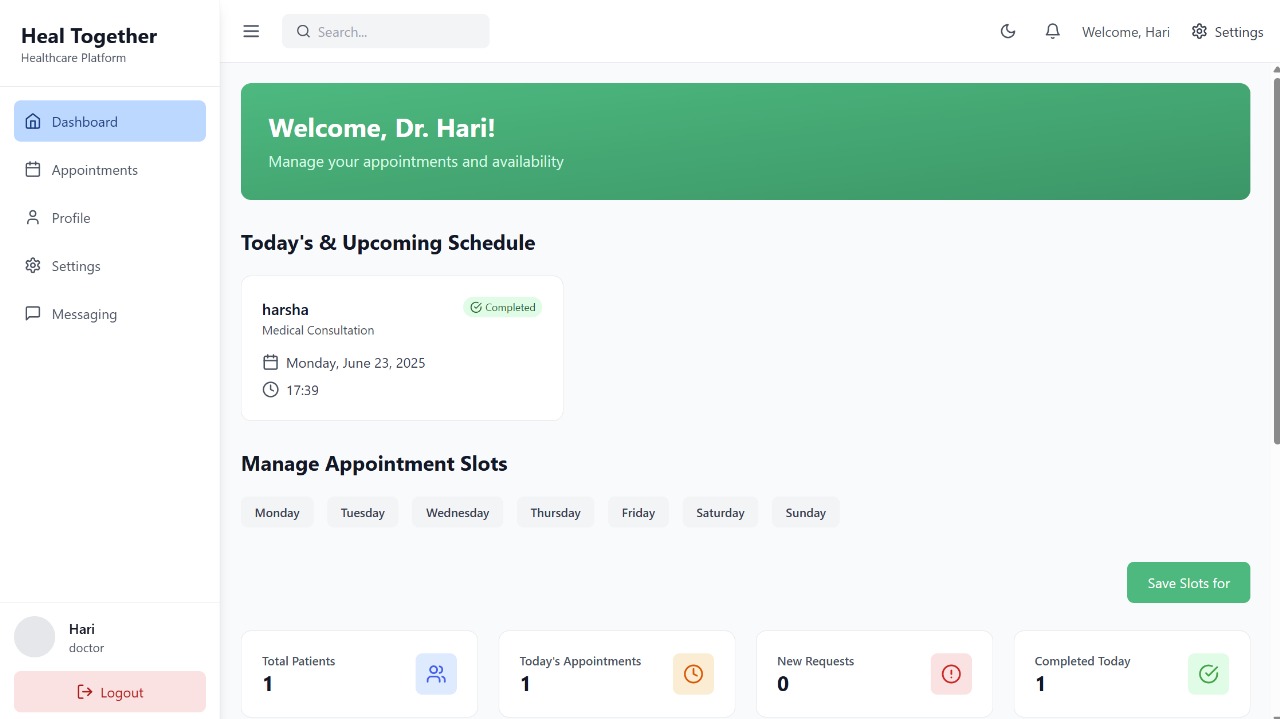The image size is (1280, 719).
Task: Click the Logout button
Action: pos(110,691)
